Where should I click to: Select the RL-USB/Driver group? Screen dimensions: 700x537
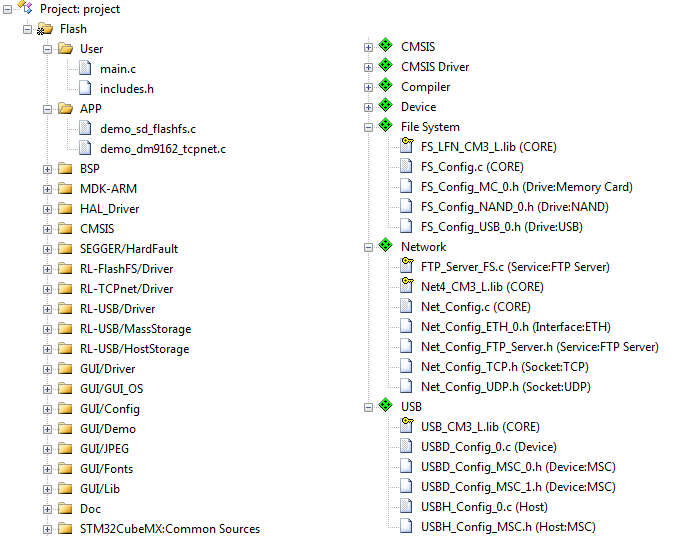tap(117, 308)
